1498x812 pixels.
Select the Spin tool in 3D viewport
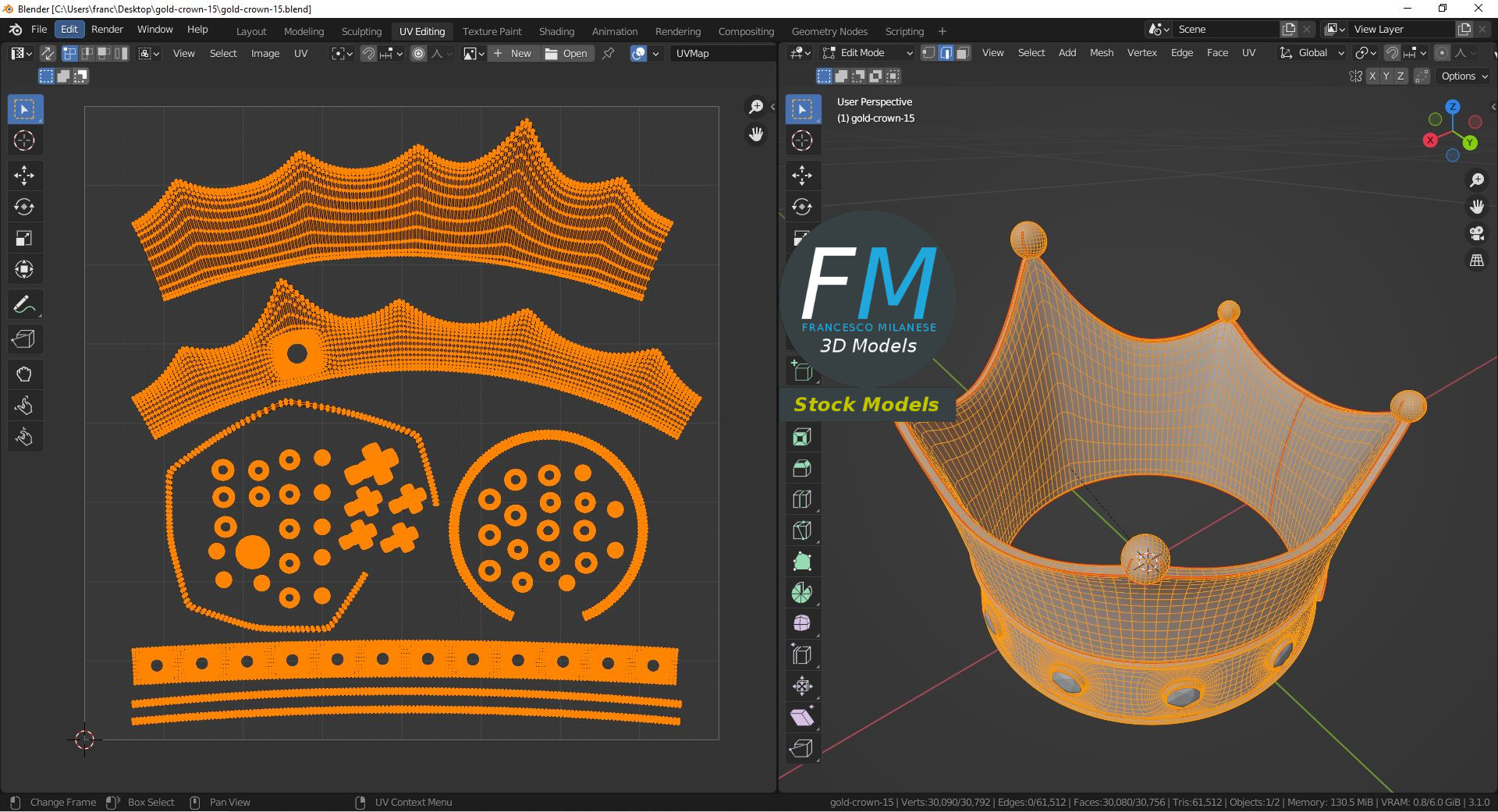tap(801, 593)
